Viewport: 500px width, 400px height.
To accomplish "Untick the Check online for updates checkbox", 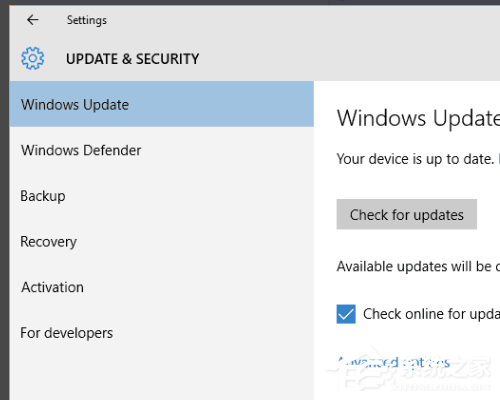I will tap(346, 314).
